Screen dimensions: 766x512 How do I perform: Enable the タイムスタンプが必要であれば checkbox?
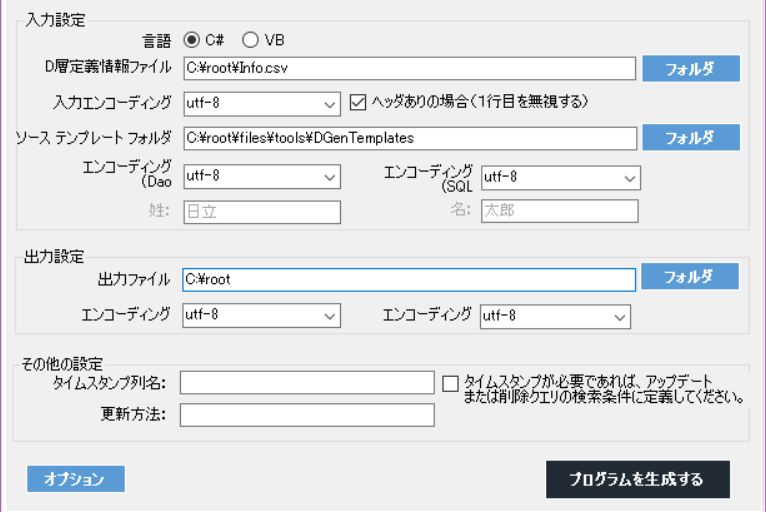450,383
